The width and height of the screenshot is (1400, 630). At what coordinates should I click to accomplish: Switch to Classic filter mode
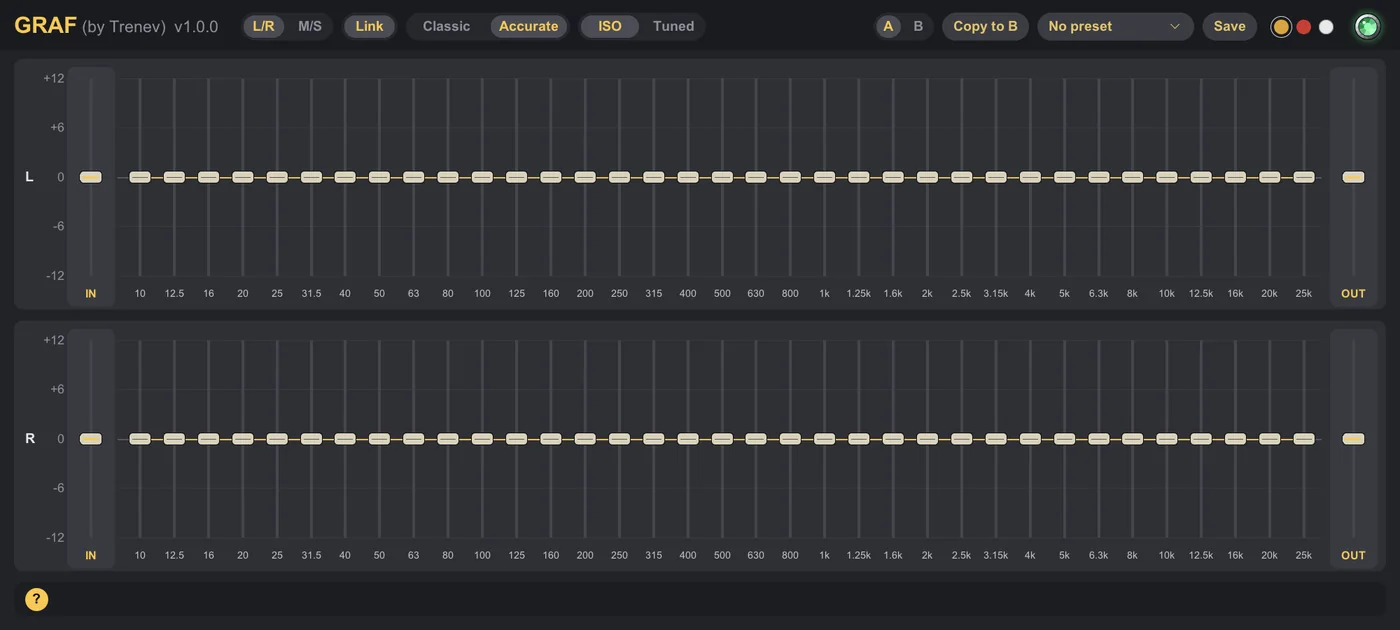click(446, 26)
